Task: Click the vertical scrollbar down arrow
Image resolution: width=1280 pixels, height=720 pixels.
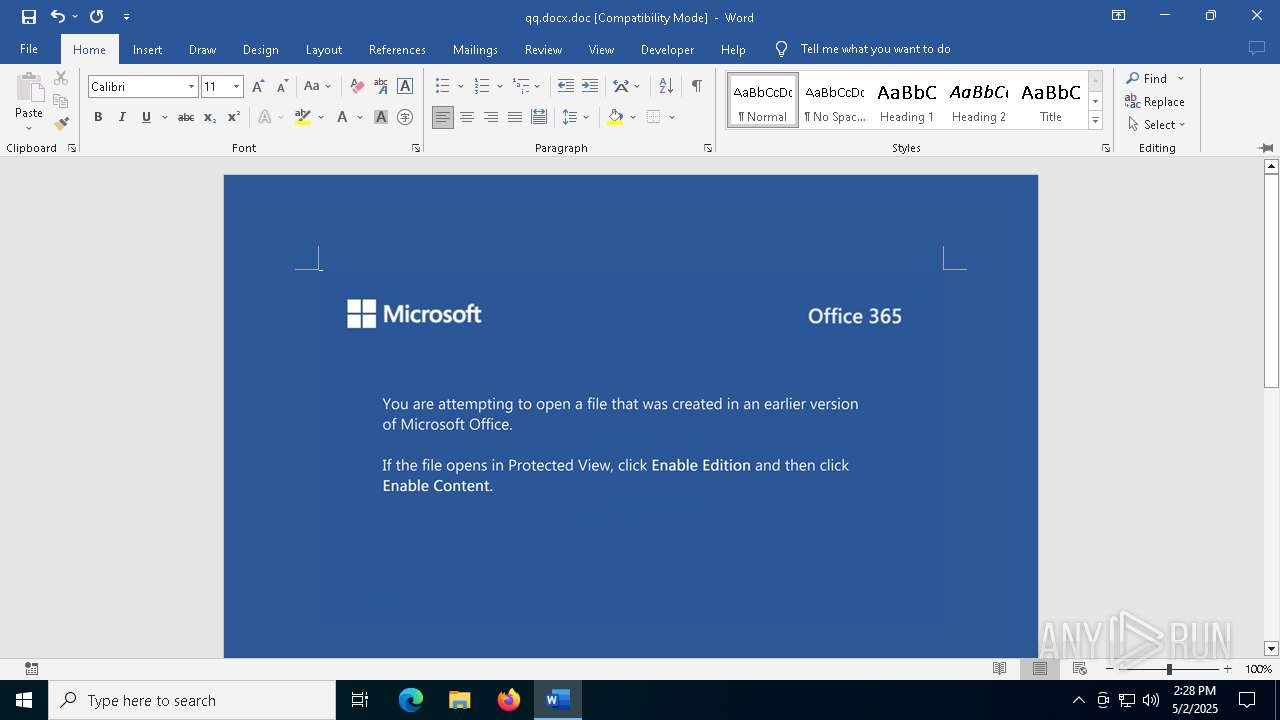Action: pos(1271,649)
